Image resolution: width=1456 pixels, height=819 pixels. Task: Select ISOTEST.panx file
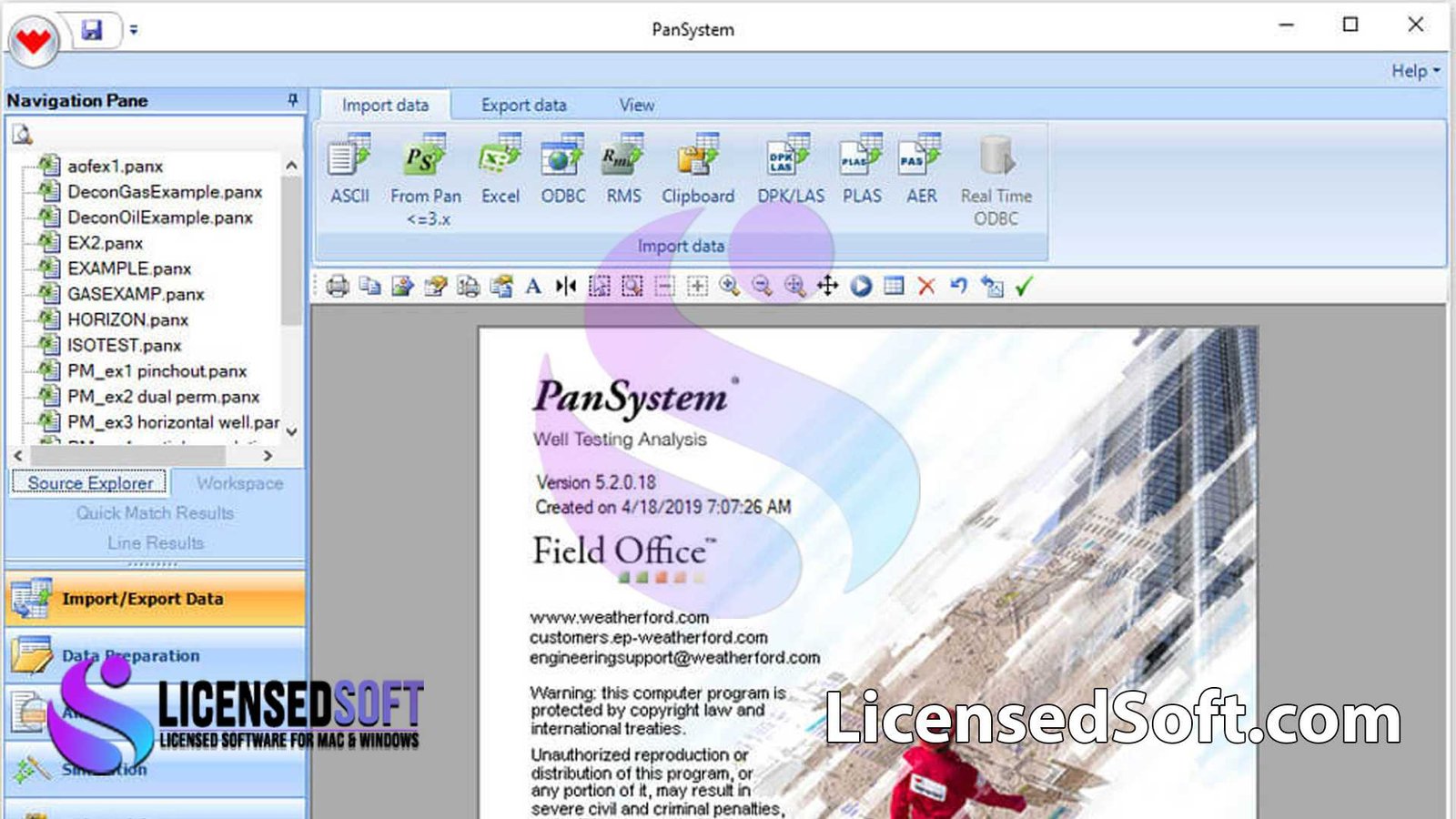click(x=124, y=345)
